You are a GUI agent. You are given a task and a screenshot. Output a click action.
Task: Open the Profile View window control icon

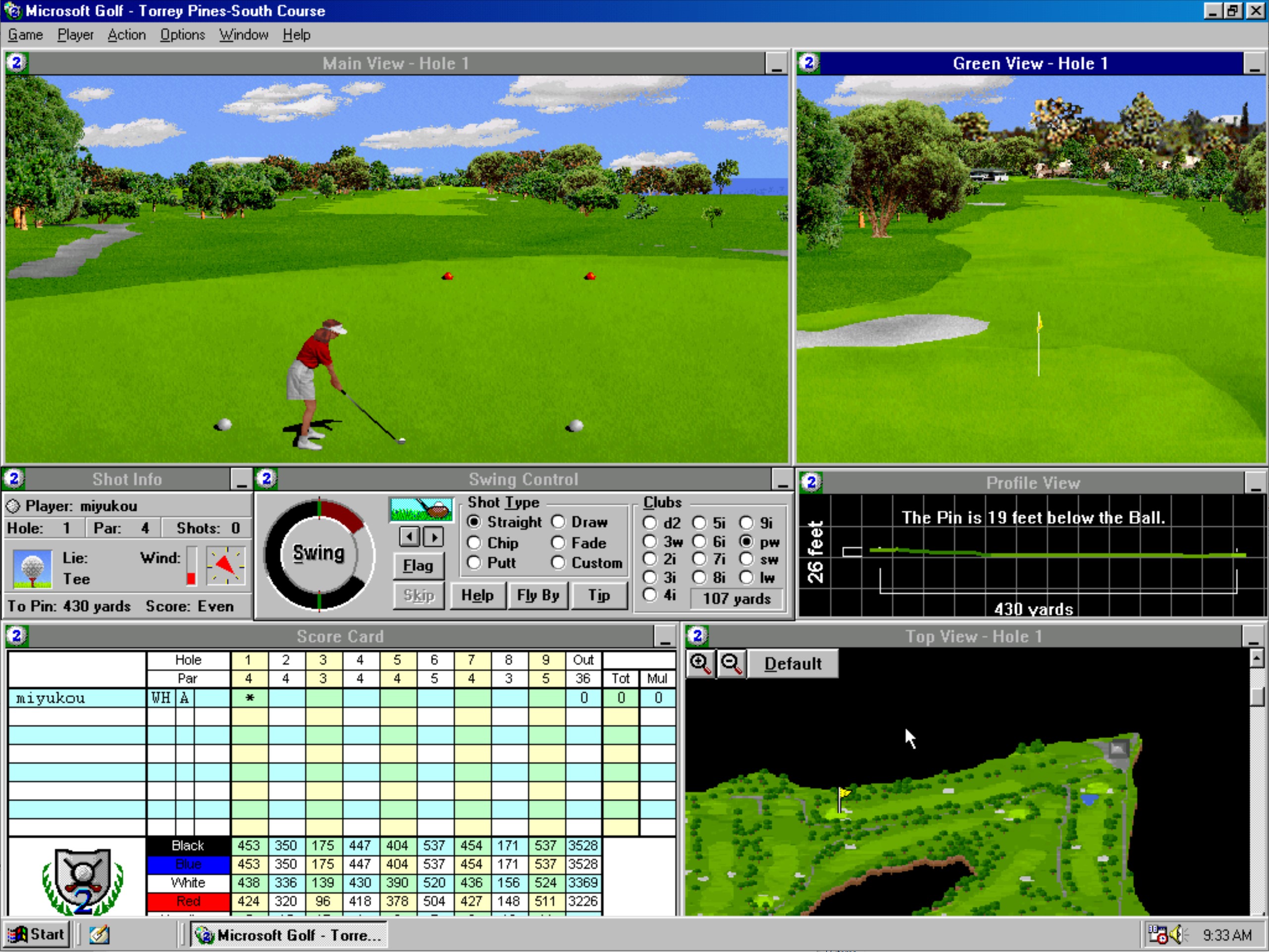click(x=811, y=482)
